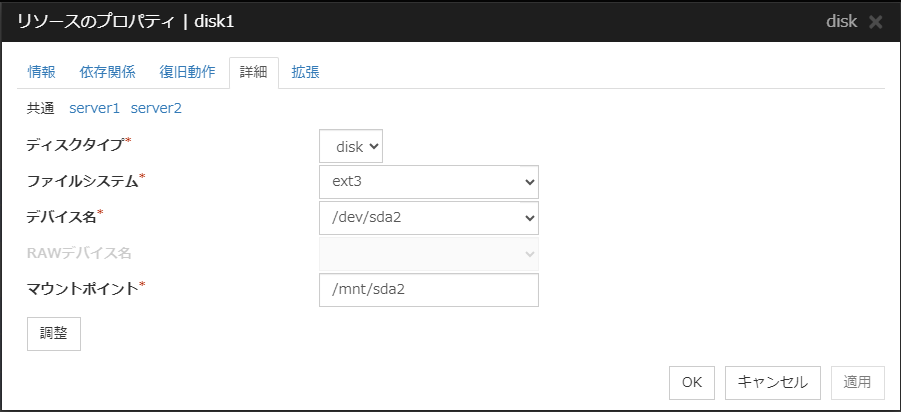Click the キャンセル button
The height and width of the screenshot is (412, 901).
[x=773, y=382]
